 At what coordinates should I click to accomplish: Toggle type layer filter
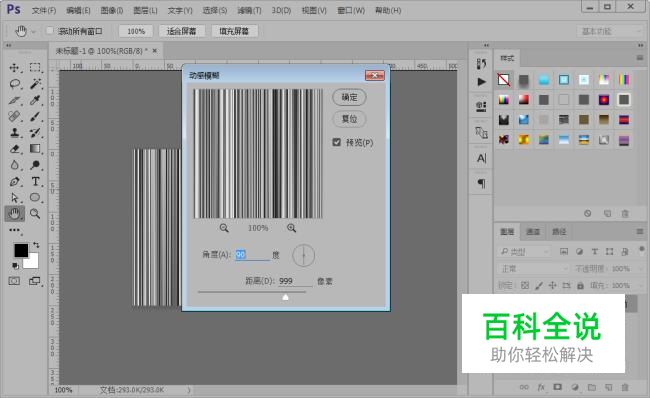pos(594,251)
